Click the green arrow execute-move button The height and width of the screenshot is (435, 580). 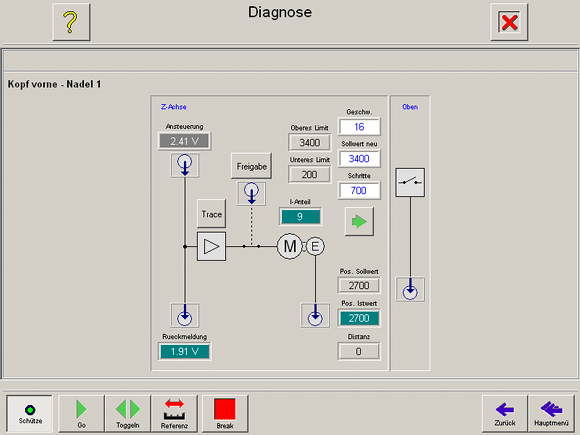point(359,222)
